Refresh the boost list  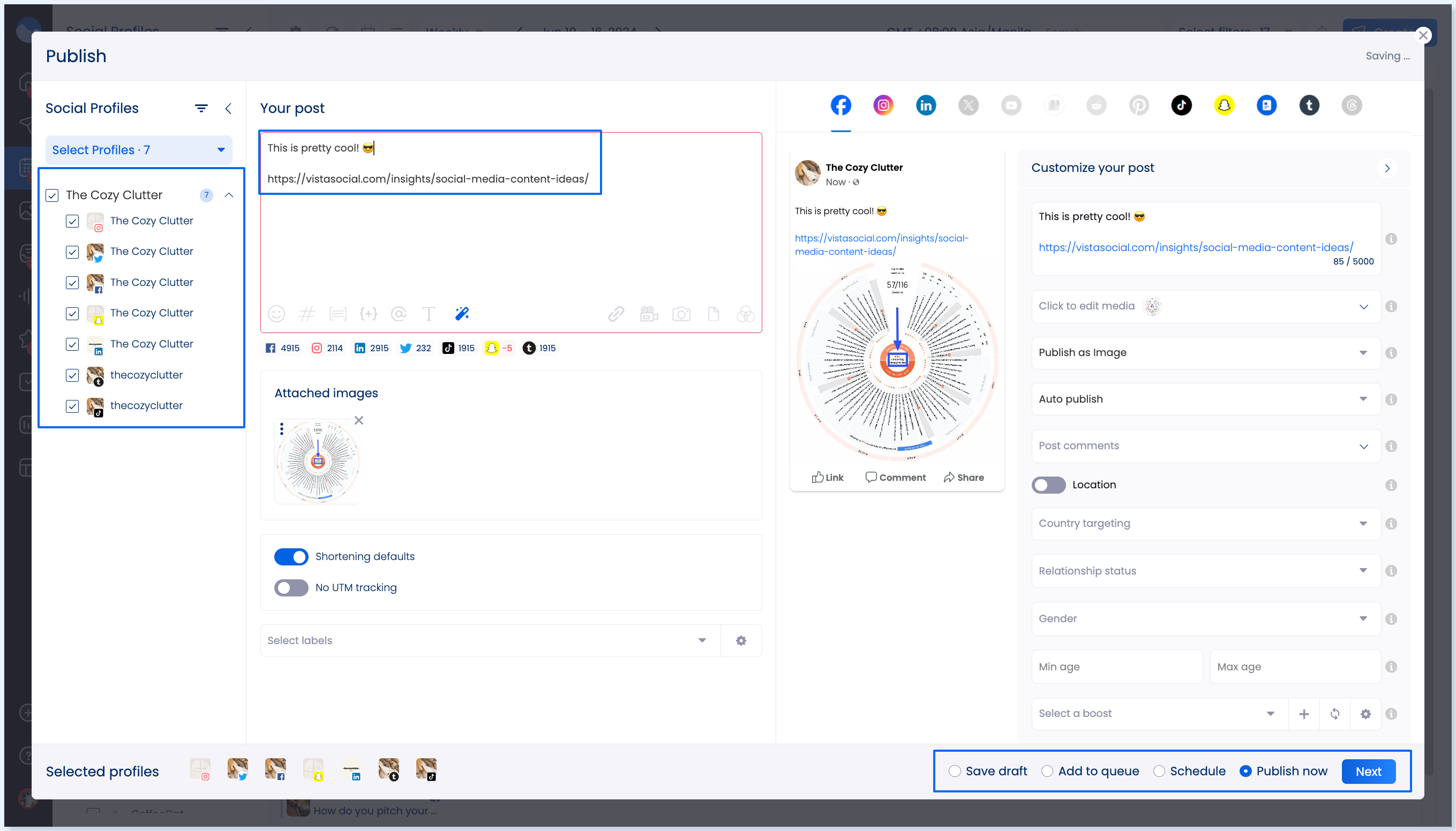(1335, 713)
